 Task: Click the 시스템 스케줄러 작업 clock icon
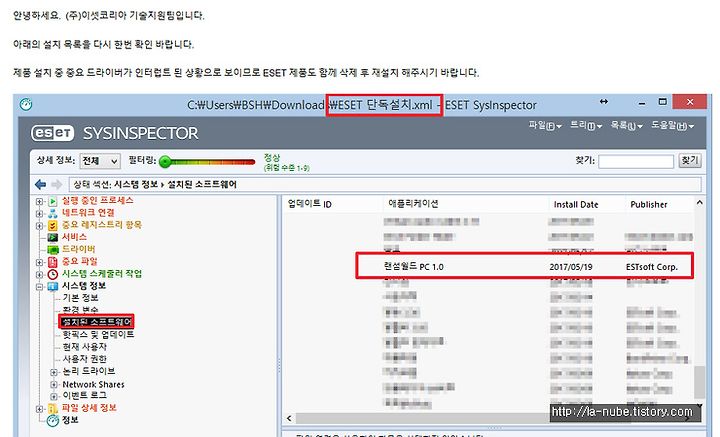tap(53, 274)
